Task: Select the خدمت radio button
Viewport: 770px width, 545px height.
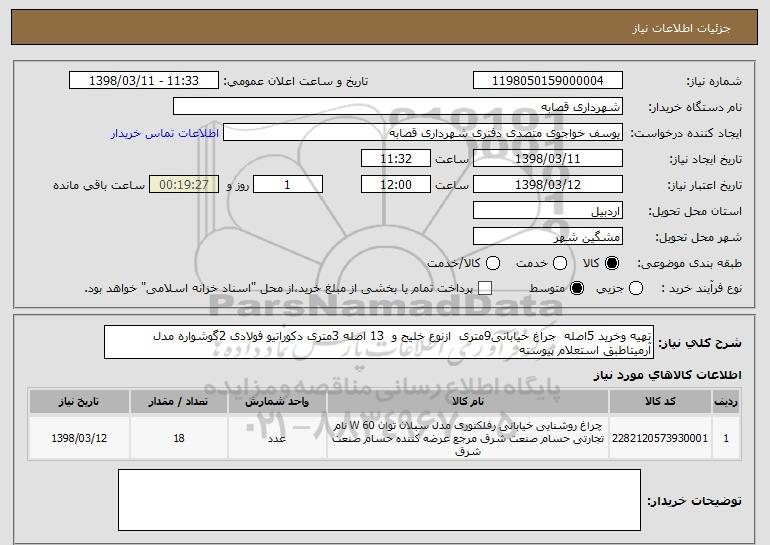Action: [560, 263]
